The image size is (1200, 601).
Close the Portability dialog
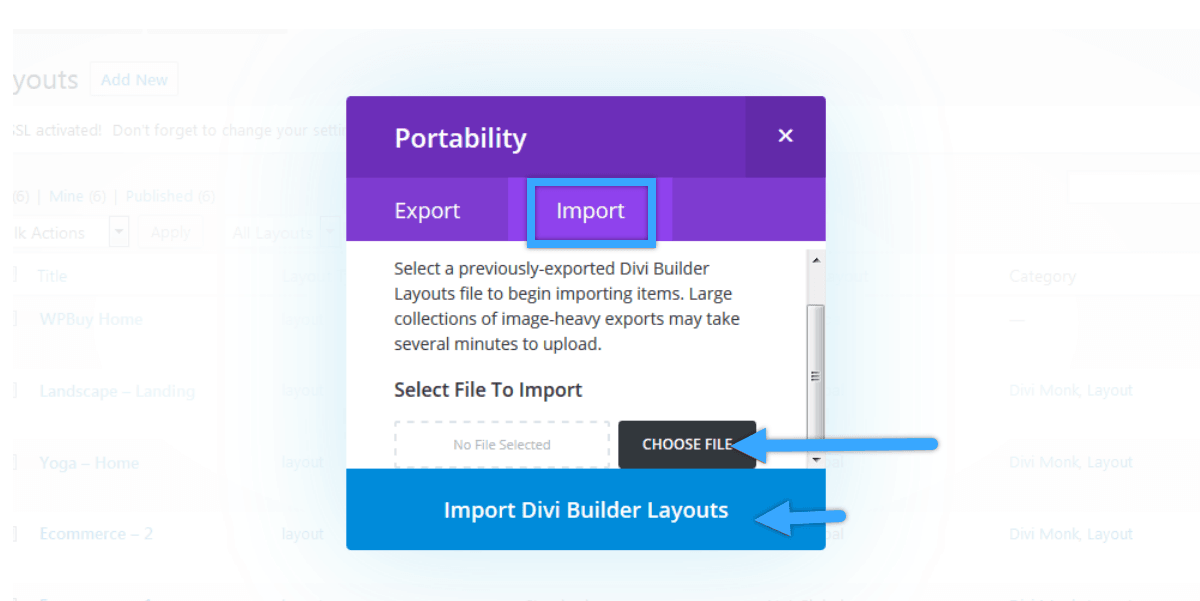click(785, 136)
